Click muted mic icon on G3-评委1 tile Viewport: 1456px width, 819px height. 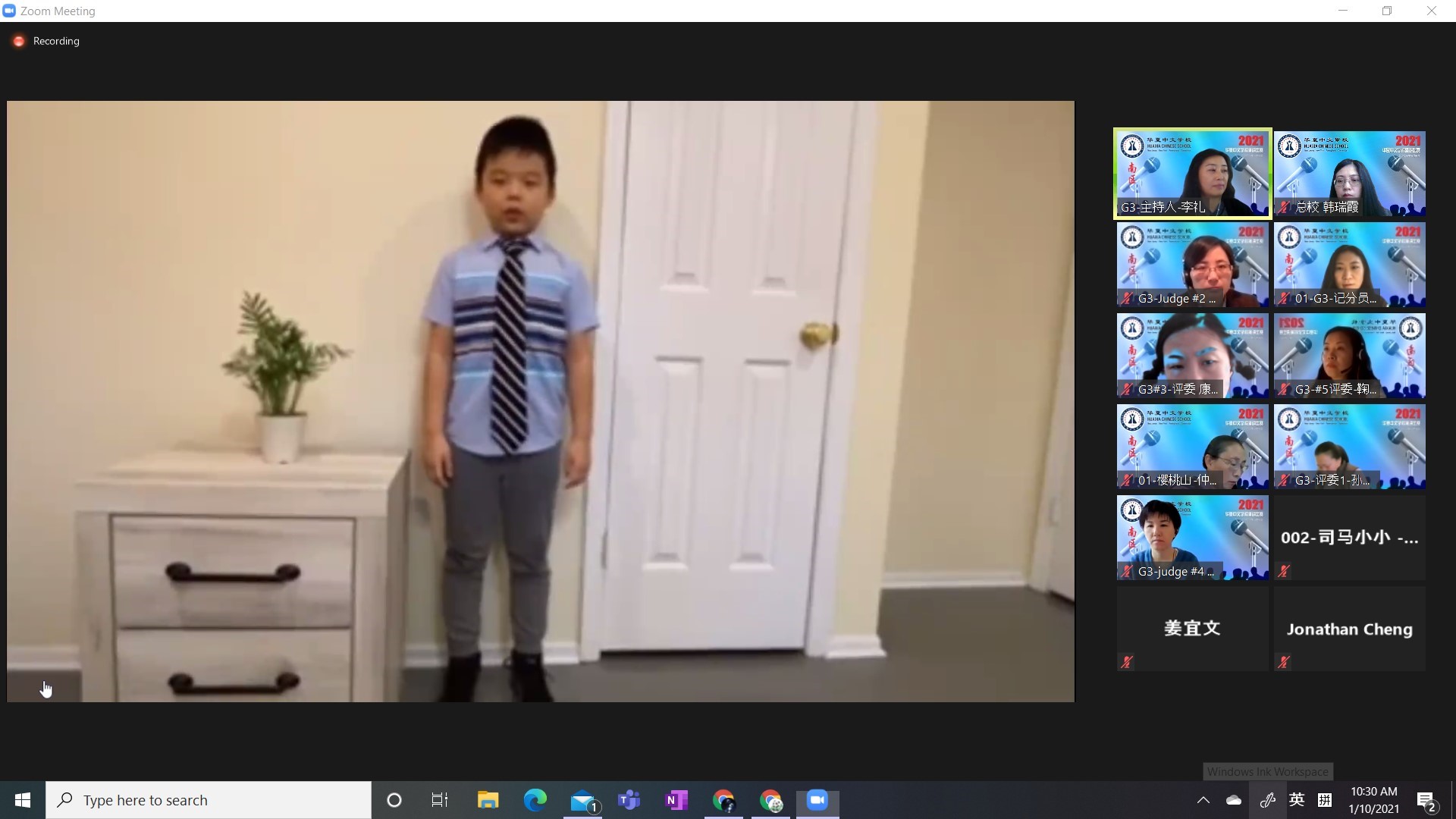click(x=1284, y=480)
